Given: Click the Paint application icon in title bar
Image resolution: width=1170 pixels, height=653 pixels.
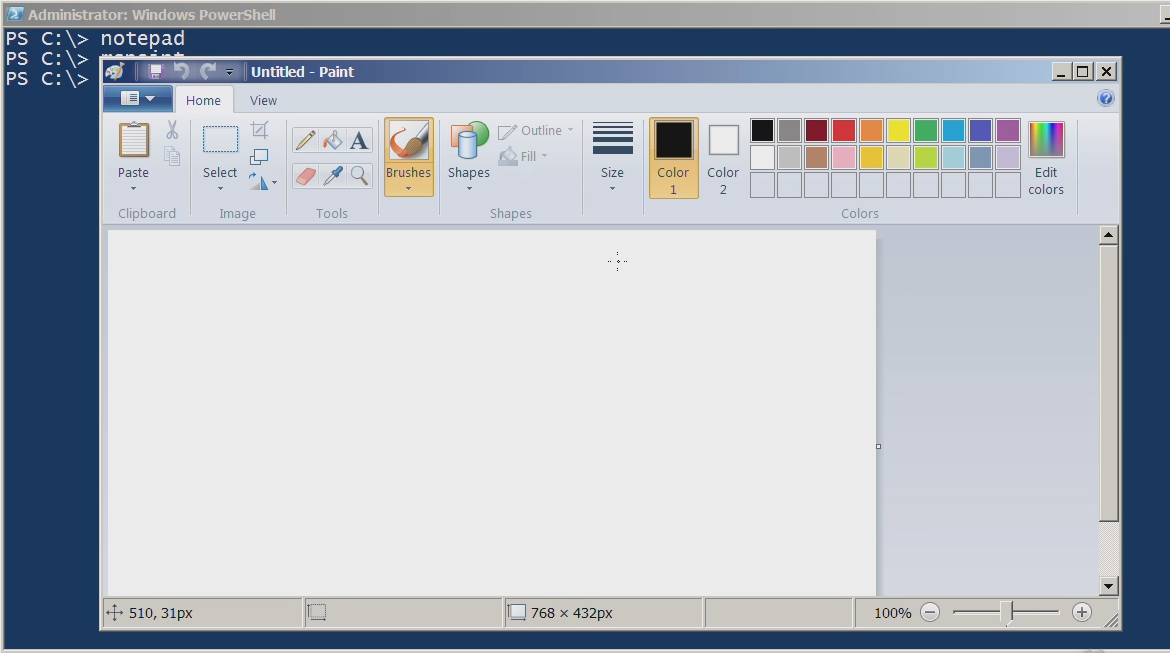Looking at the screenshot, I should [x=115, y=72].
